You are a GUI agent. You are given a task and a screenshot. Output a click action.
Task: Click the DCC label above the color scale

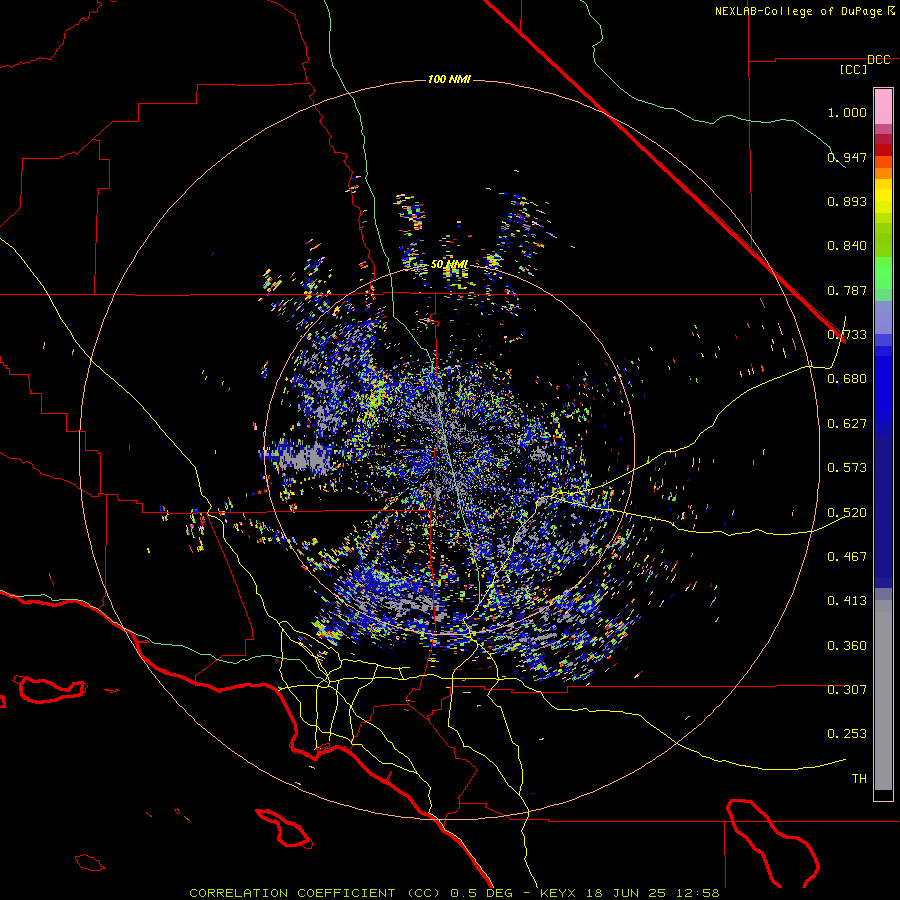click(878, 60)
